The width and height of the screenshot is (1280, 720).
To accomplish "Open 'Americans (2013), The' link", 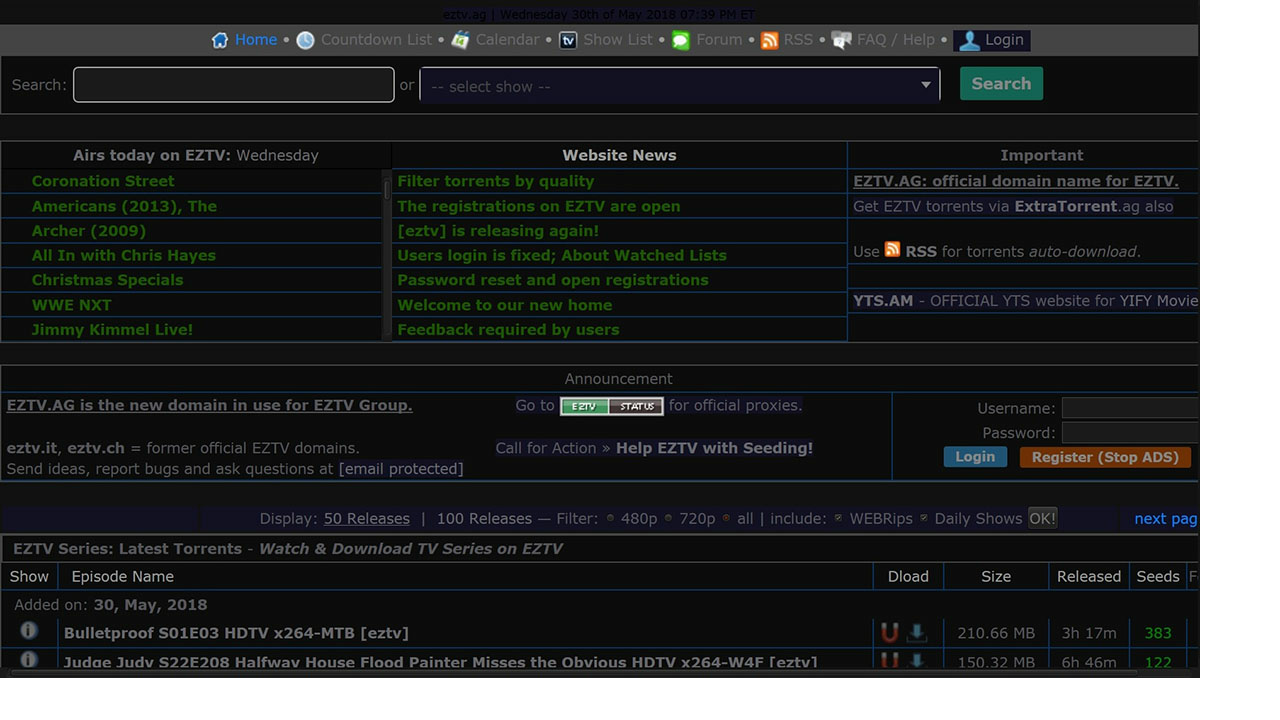I will tap(124, 206).
